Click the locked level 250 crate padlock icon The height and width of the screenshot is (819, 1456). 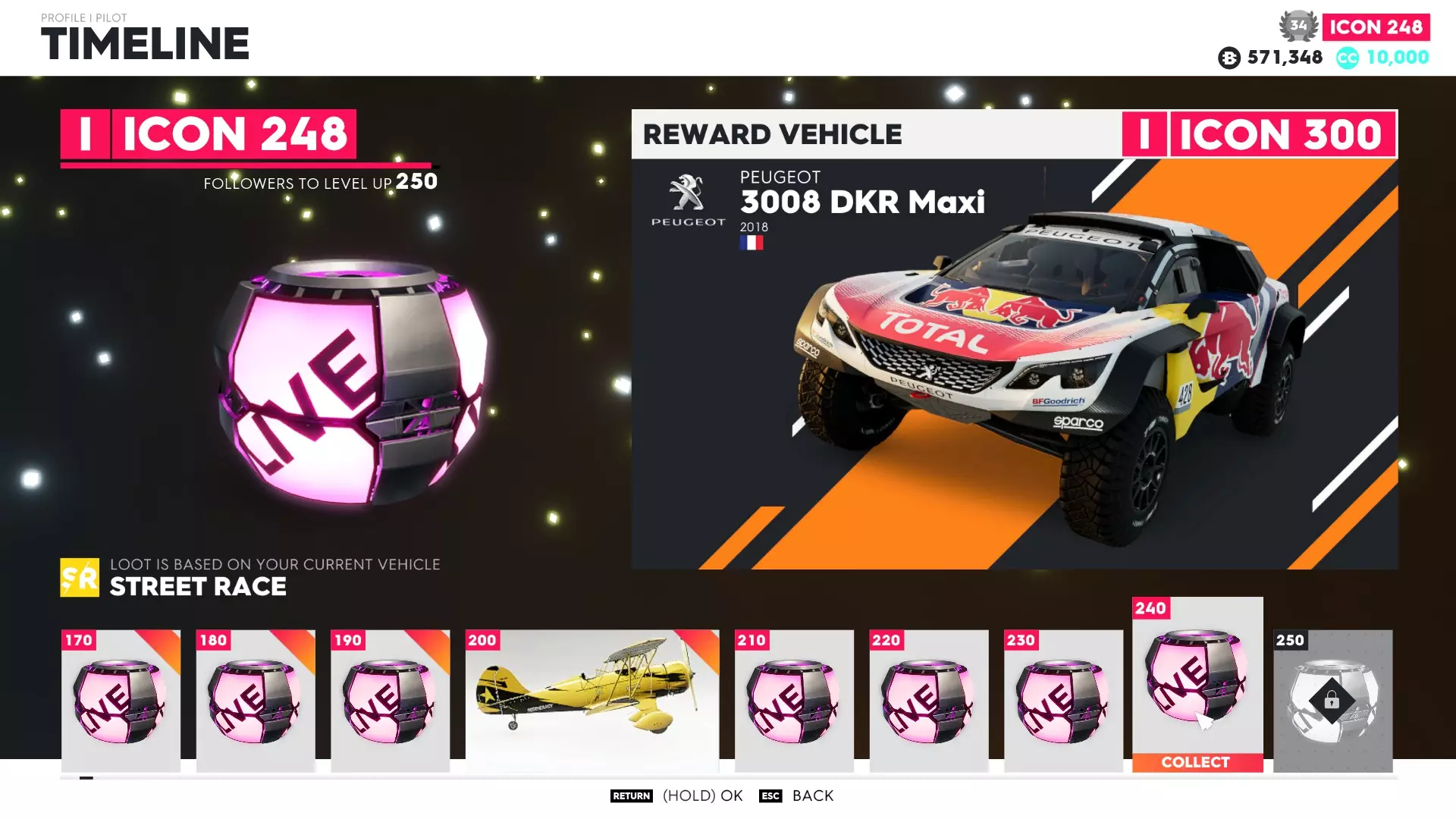click(x=1332, y=701)
